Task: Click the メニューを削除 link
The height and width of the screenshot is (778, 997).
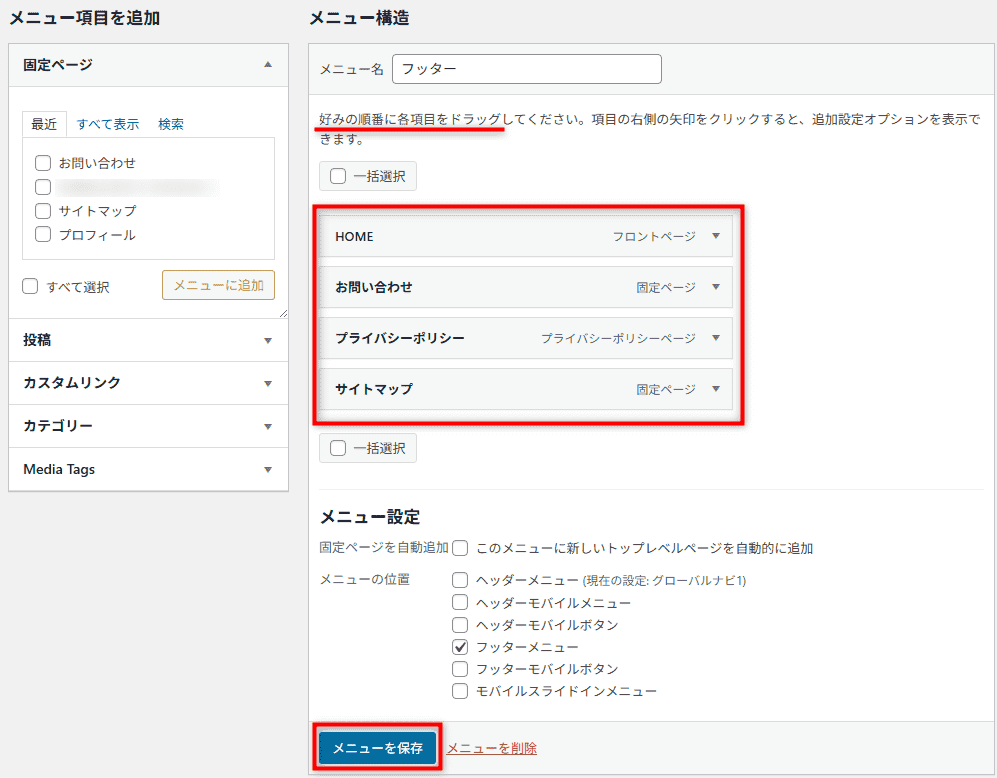Action: click(491, 748)
